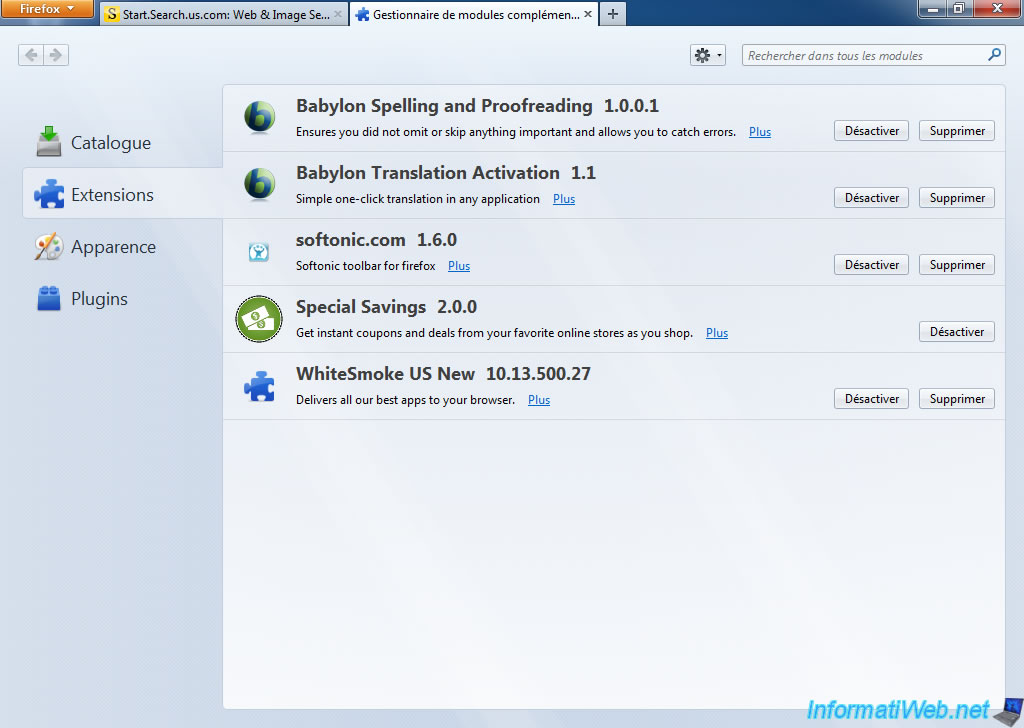
Task: Disable Babylon Translation Activation
Action: tap(871, 198)
